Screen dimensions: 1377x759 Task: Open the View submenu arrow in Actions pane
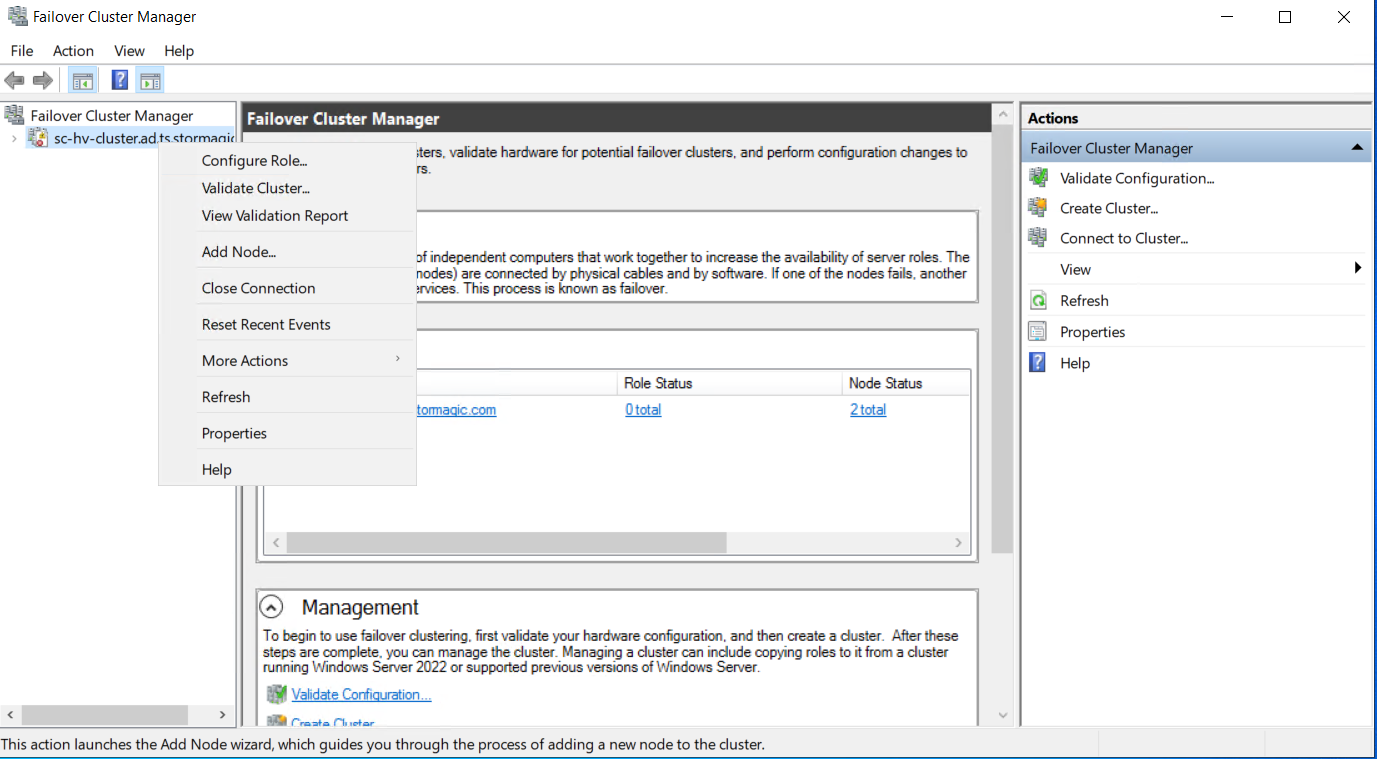(x=1358, y=268)
